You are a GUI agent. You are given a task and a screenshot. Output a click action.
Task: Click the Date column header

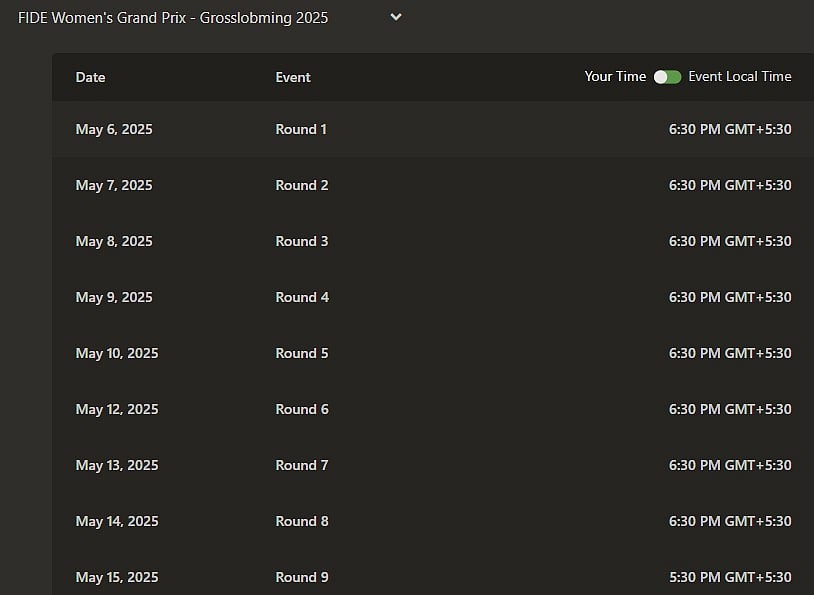[90, 77]
